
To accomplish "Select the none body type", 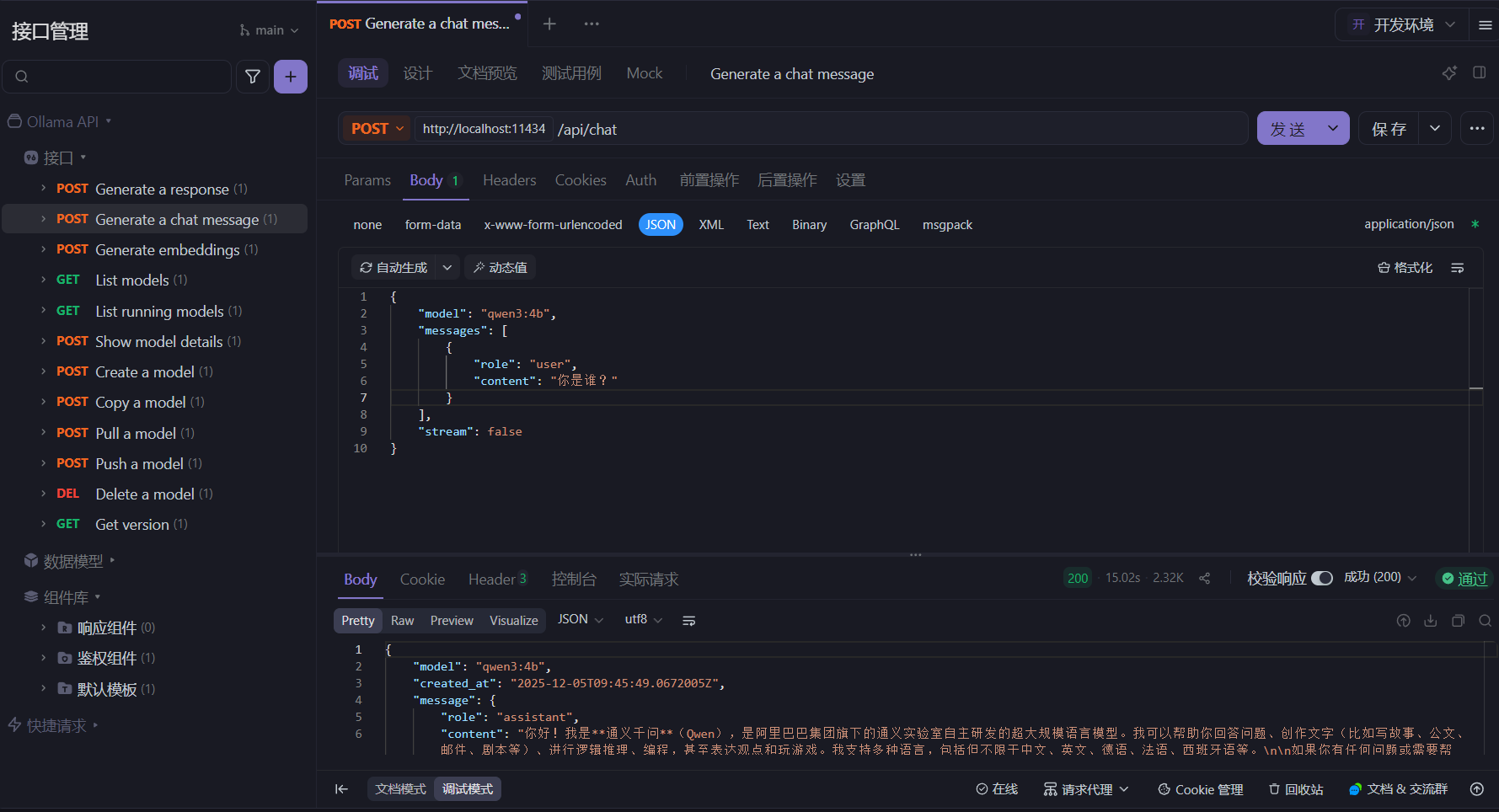I will (x=367, y=225).
